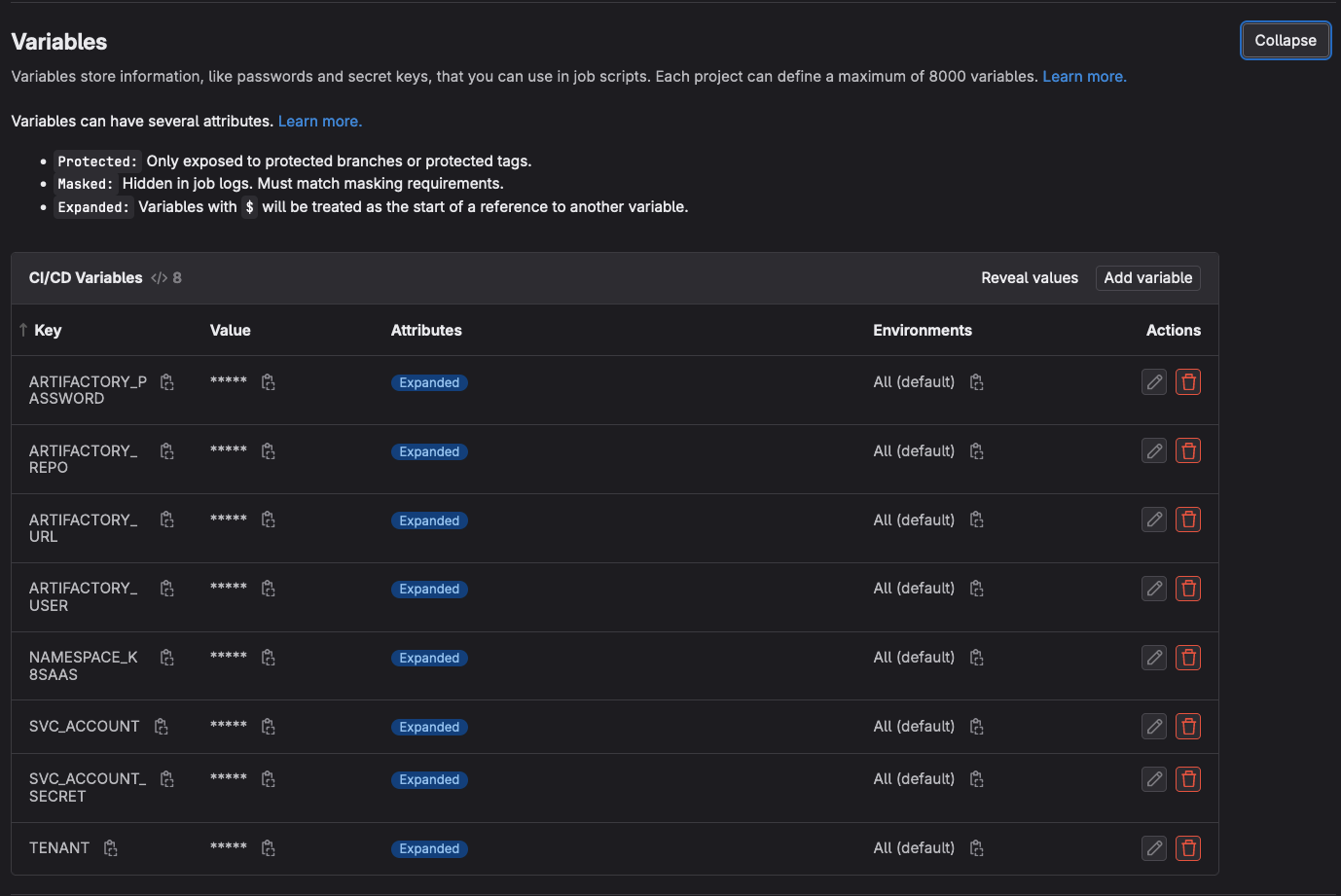Copy the ARTIFACTORY_PASSWORD value

click(x=269, y=382)
